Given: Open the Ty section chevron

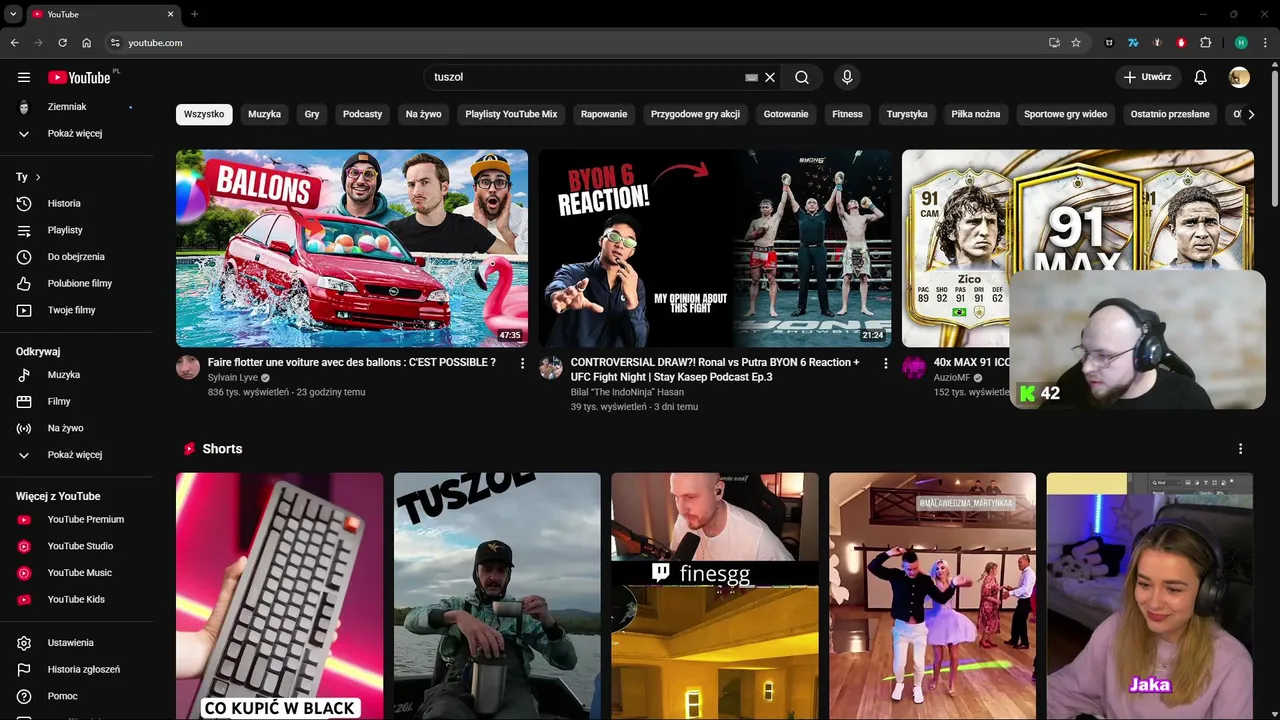Looking at the screenshot, I should point(38,177).
